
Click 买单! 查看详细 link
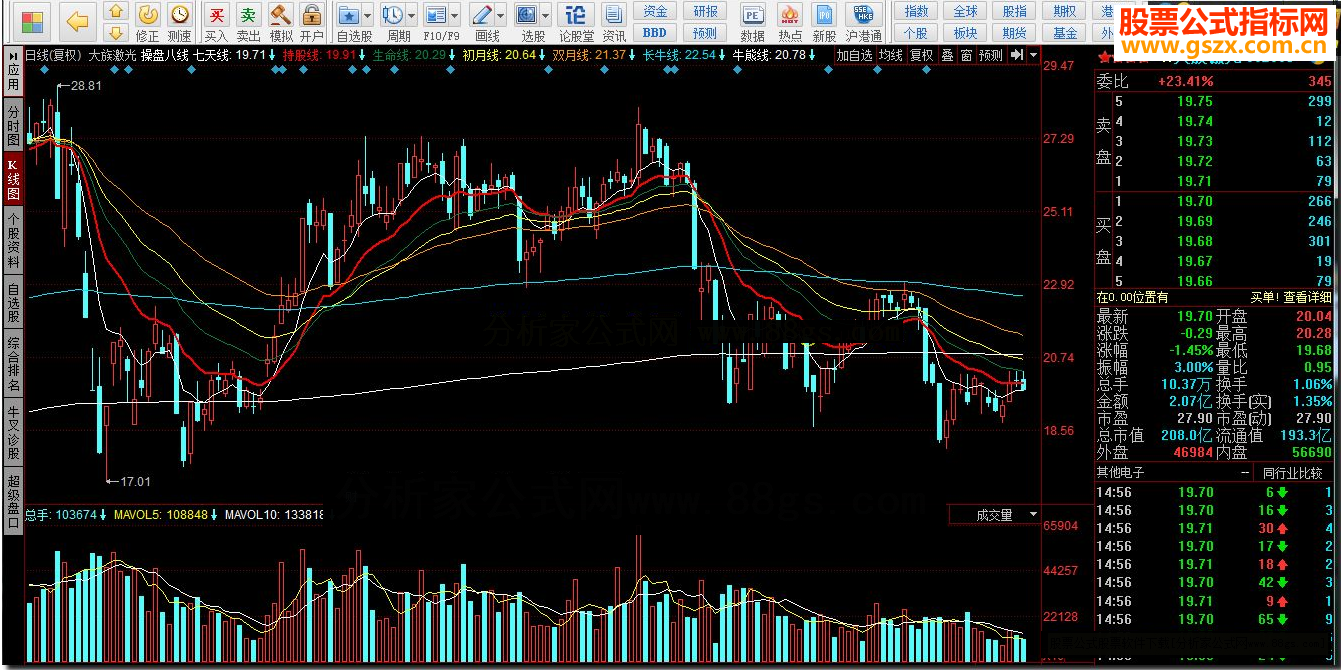coord(1291,297)
